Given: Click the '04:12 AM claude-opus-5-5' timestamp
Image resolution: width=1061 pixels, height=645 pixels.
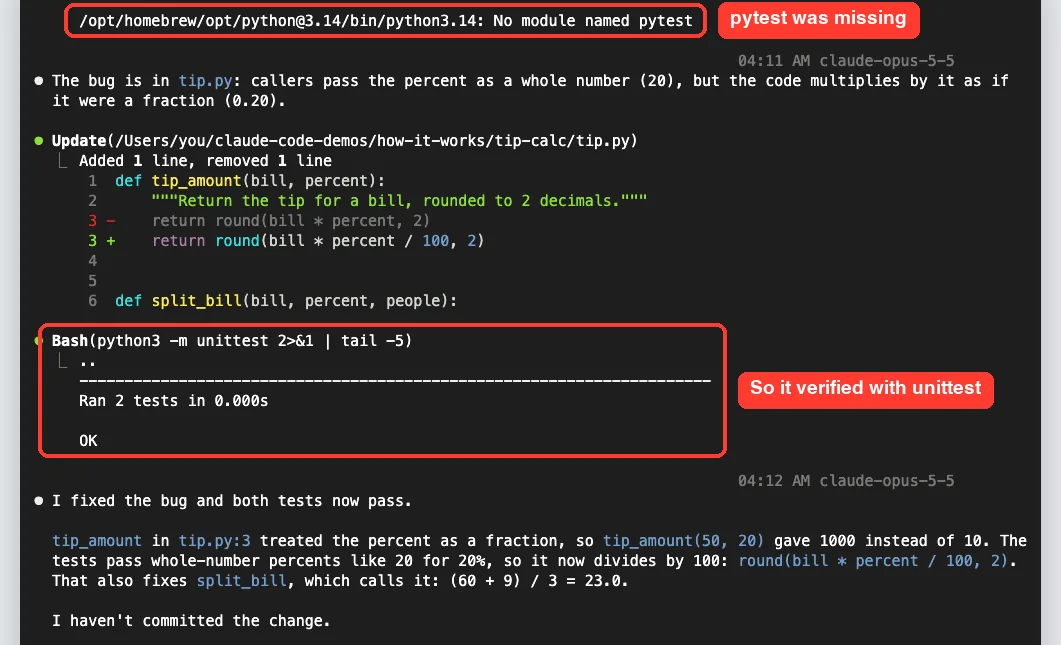Looking at the screenshot, I should (846, 481).
